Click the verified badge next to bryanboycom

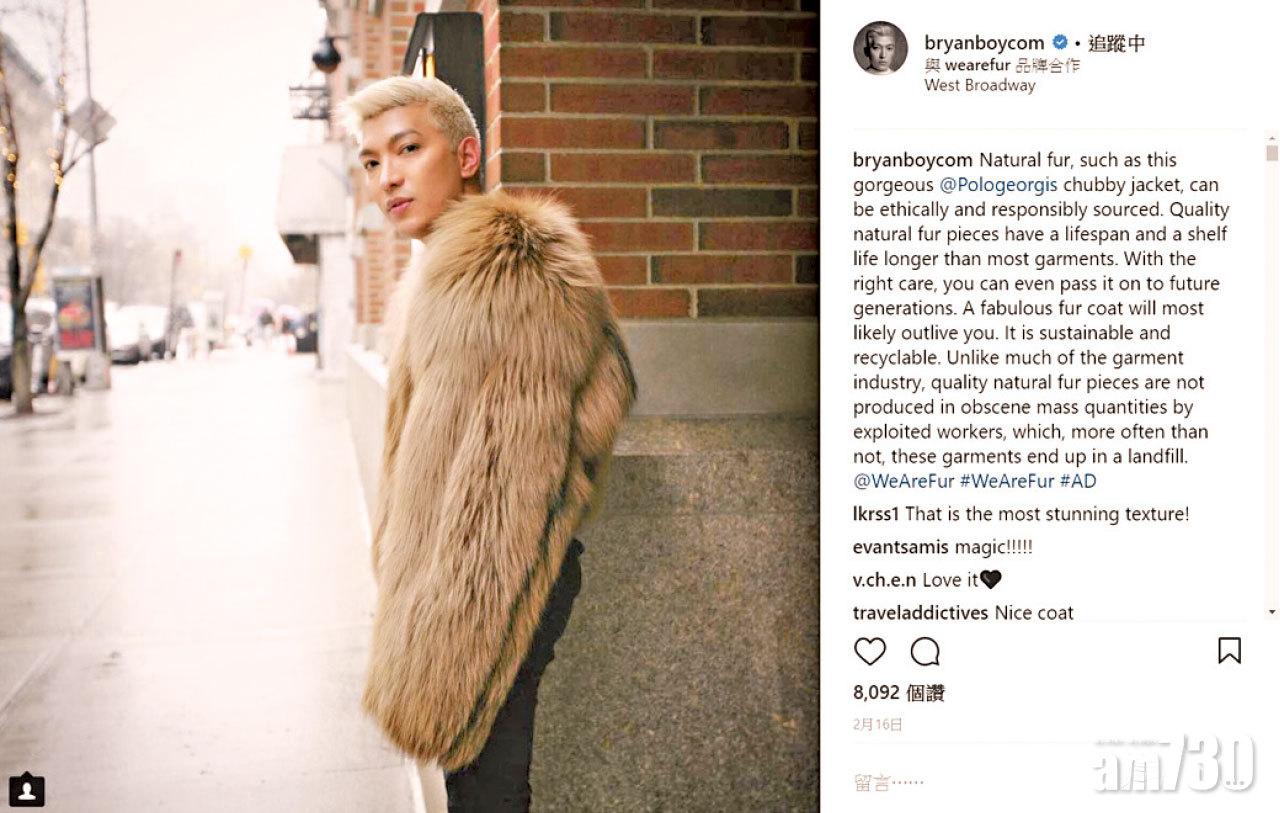[1060, 43]
